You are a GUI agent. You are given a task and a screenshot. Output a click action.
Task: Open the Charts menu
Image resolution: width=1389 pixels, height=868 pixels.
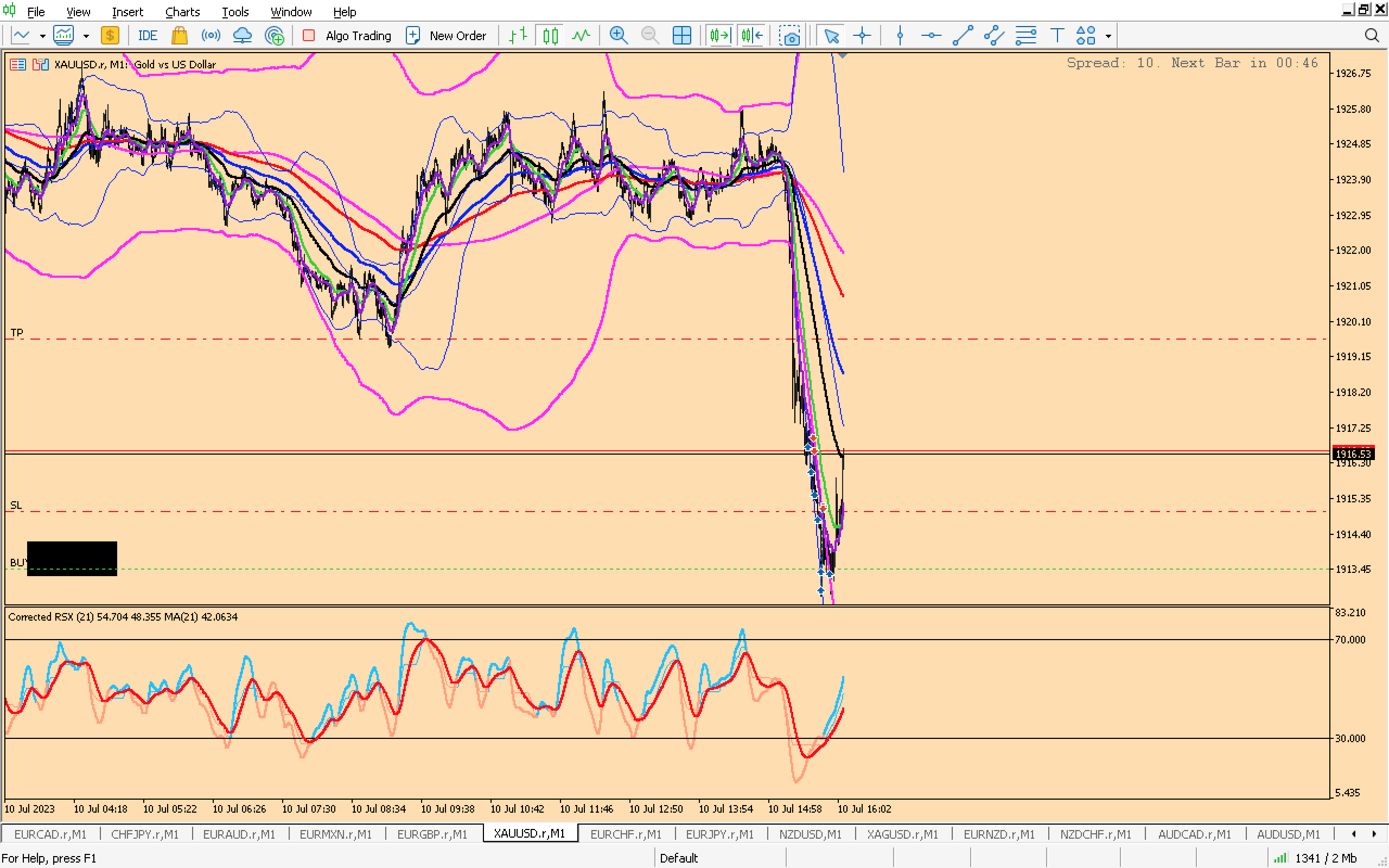coord(182,11)
